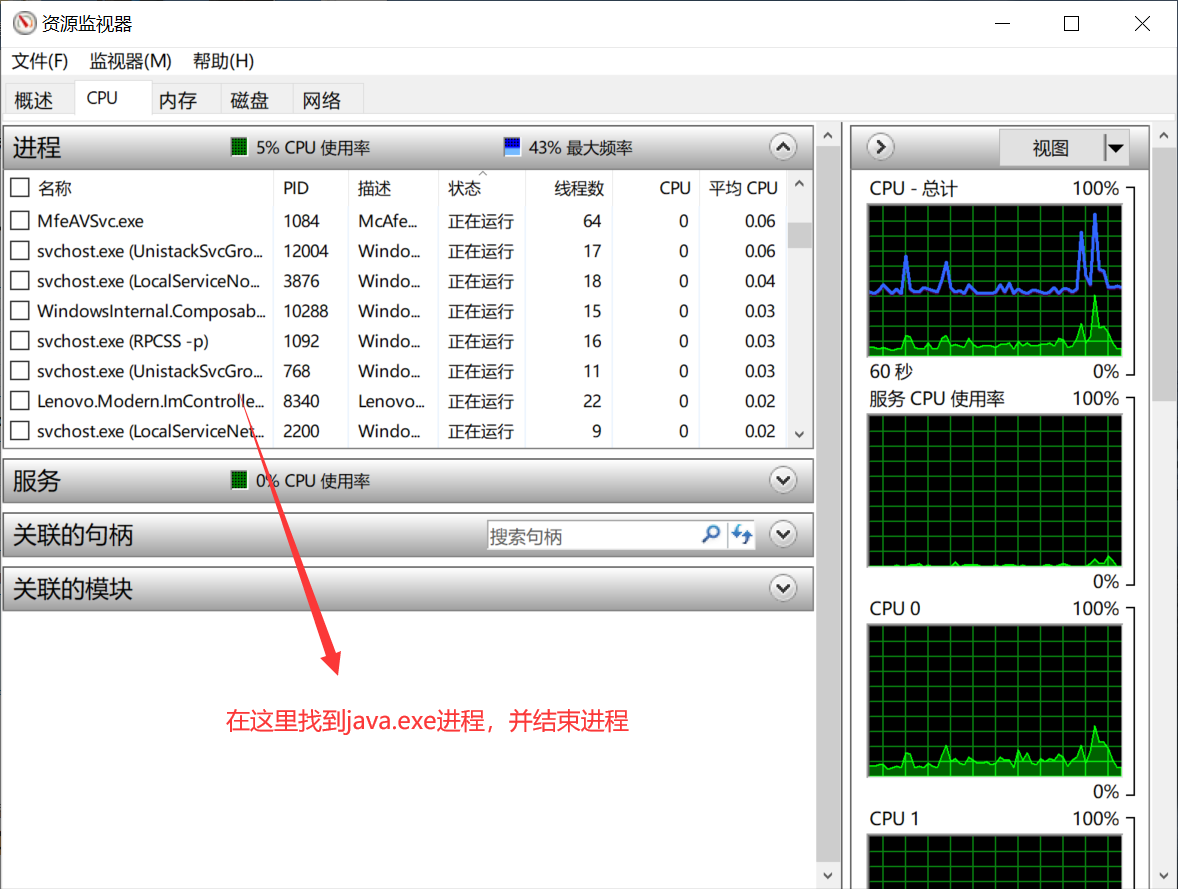Open the 视图 dropdown arrow

tap(1116, 148)
